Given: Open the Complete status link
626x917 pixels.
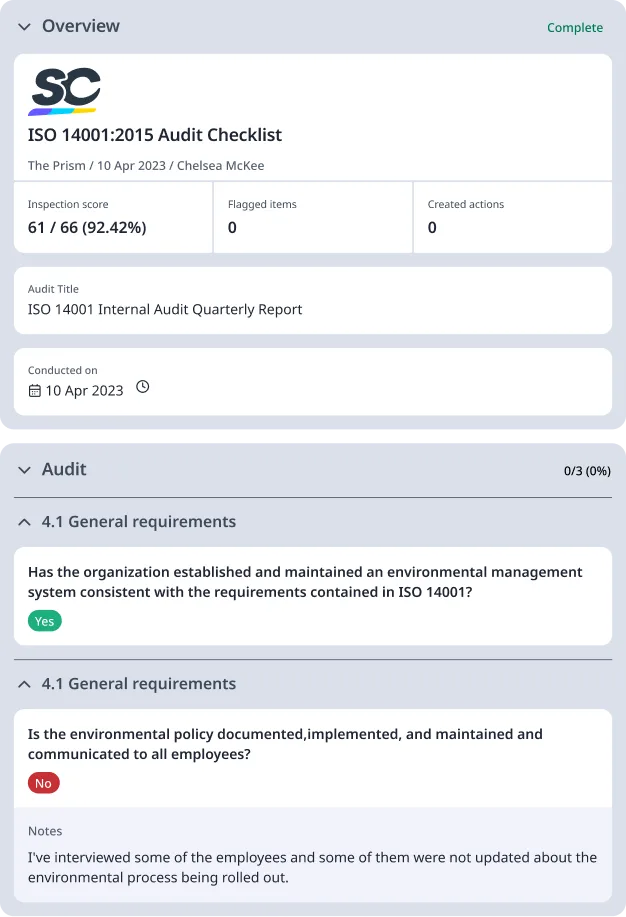Looking at the screenshot, I should (x=575, y=28).
